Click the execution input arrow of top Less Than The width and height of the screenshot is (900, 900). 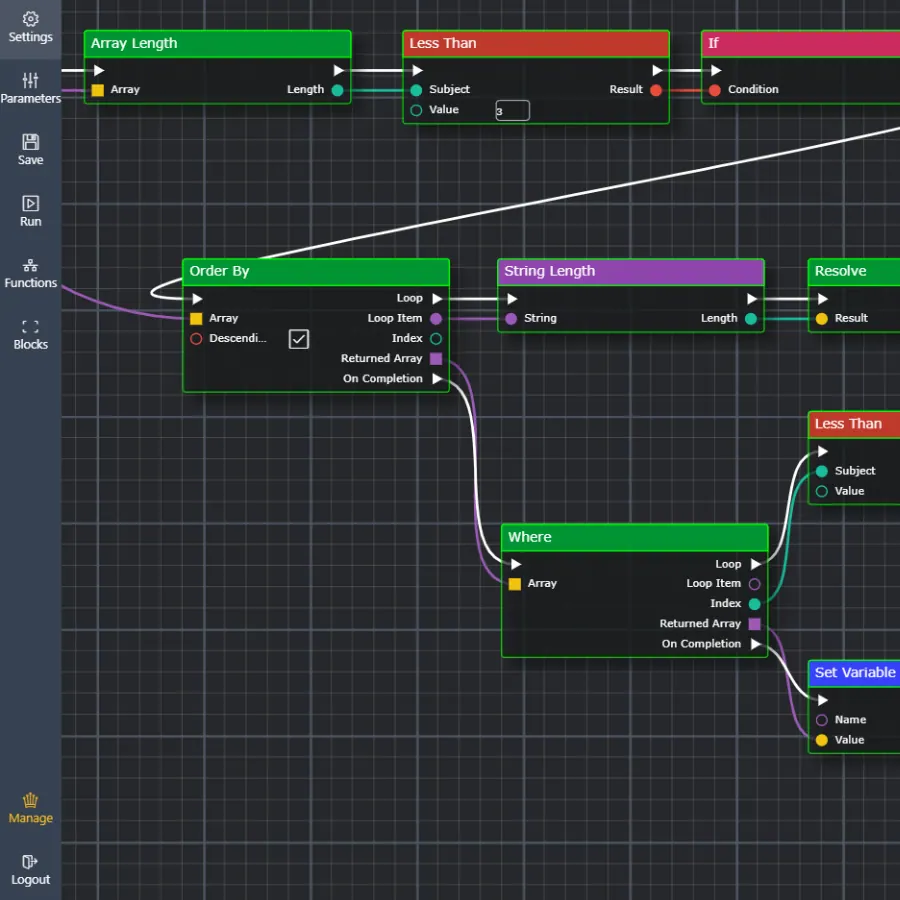[417, 70]
